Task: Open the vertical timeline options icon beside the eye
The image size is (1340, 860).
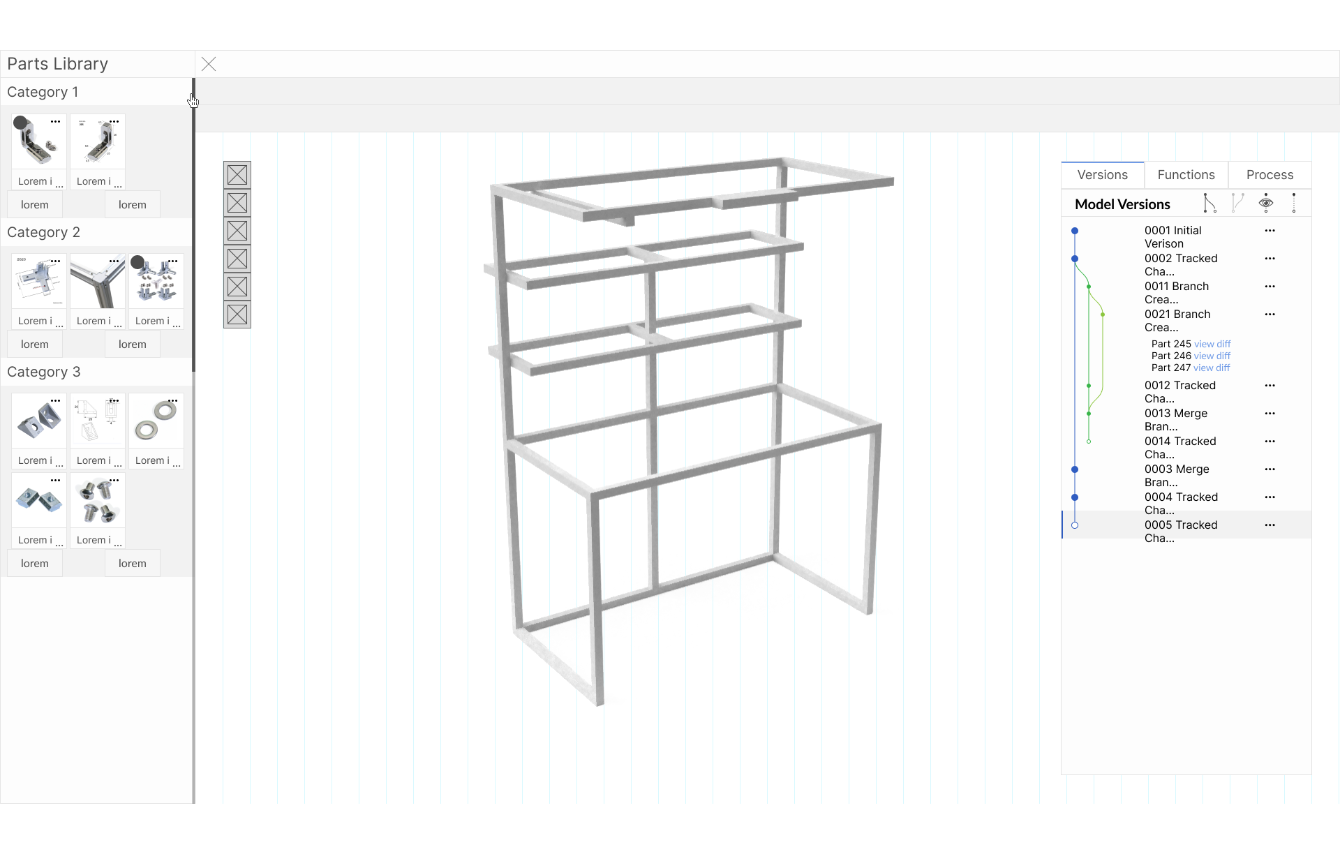Action: point(1294,202)
